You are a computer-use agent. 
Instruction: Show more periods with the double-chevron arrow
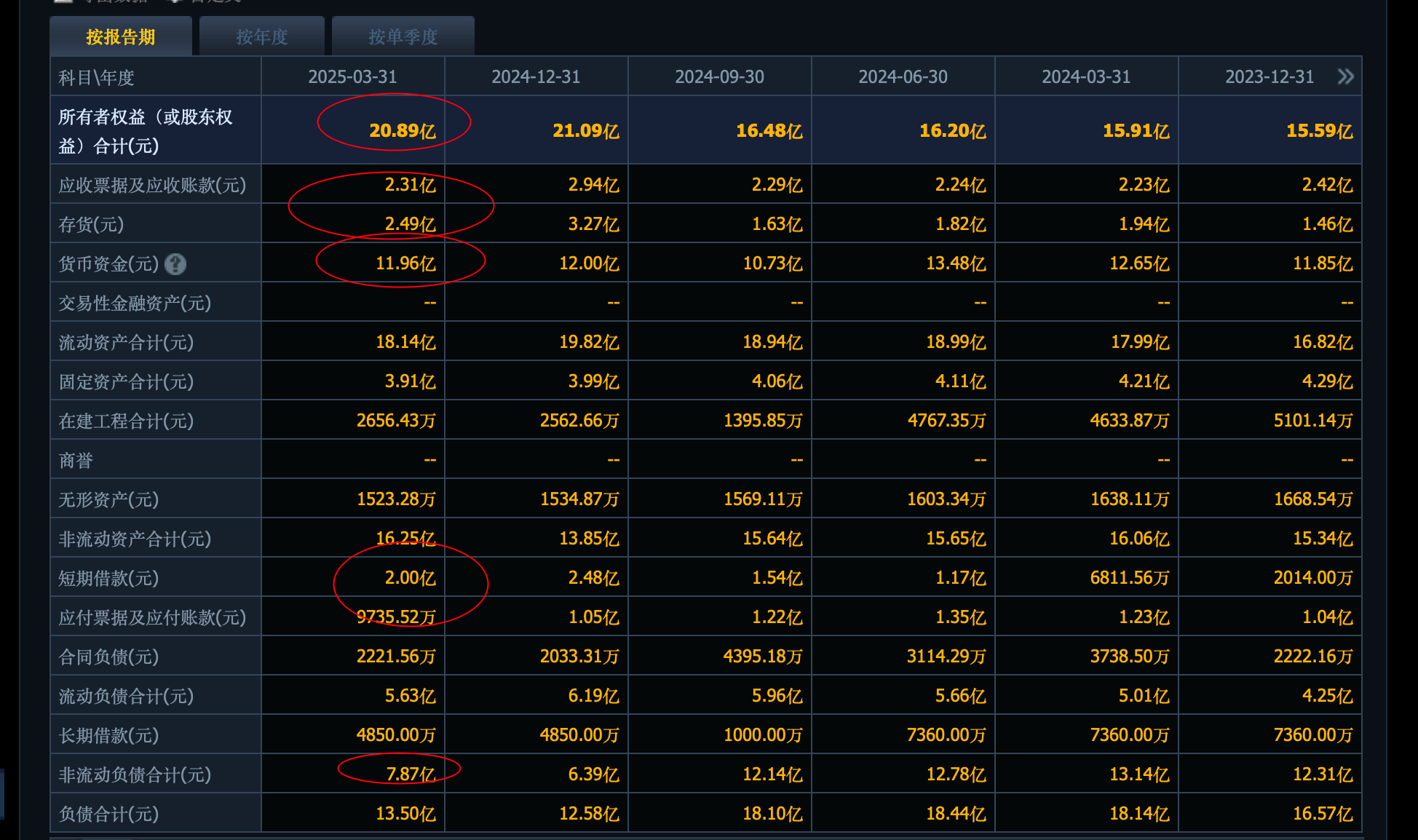click(x=1345, y=76)
